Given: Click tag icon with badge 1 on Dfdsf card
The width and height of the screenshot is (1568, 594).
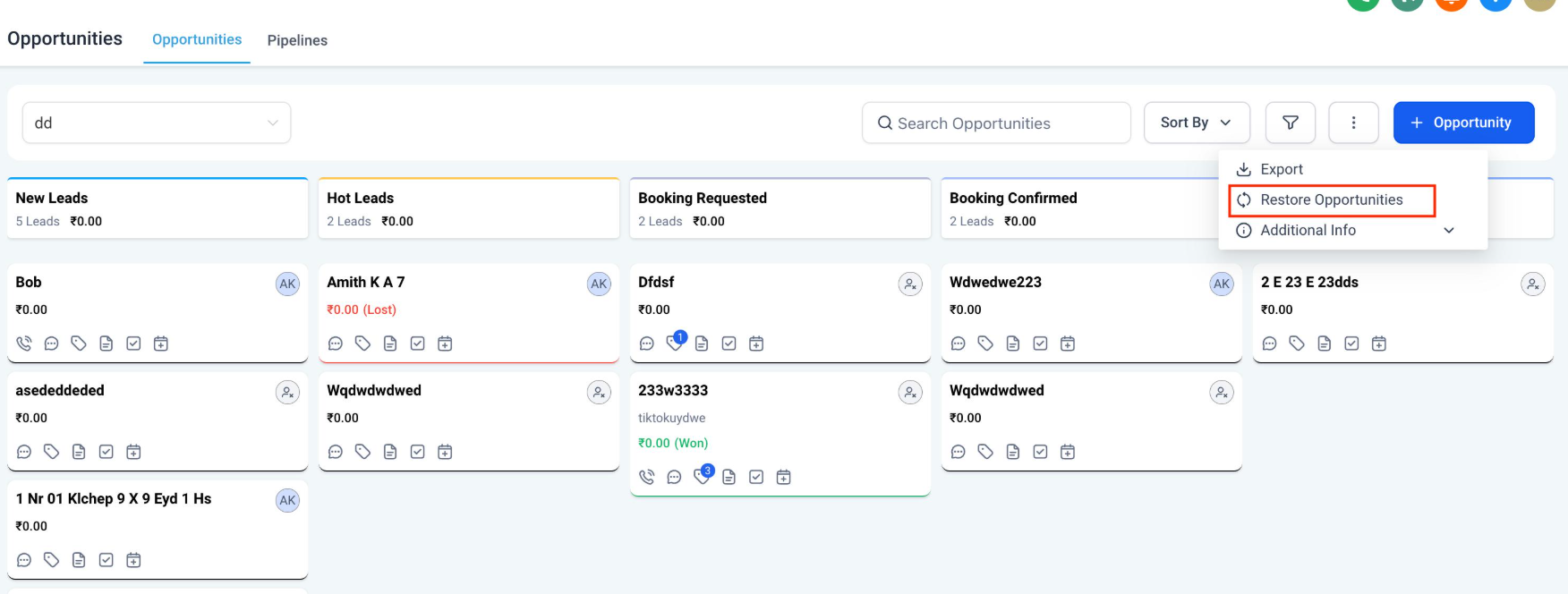Looking at the screenshot, I should click(x=676, y=342).
